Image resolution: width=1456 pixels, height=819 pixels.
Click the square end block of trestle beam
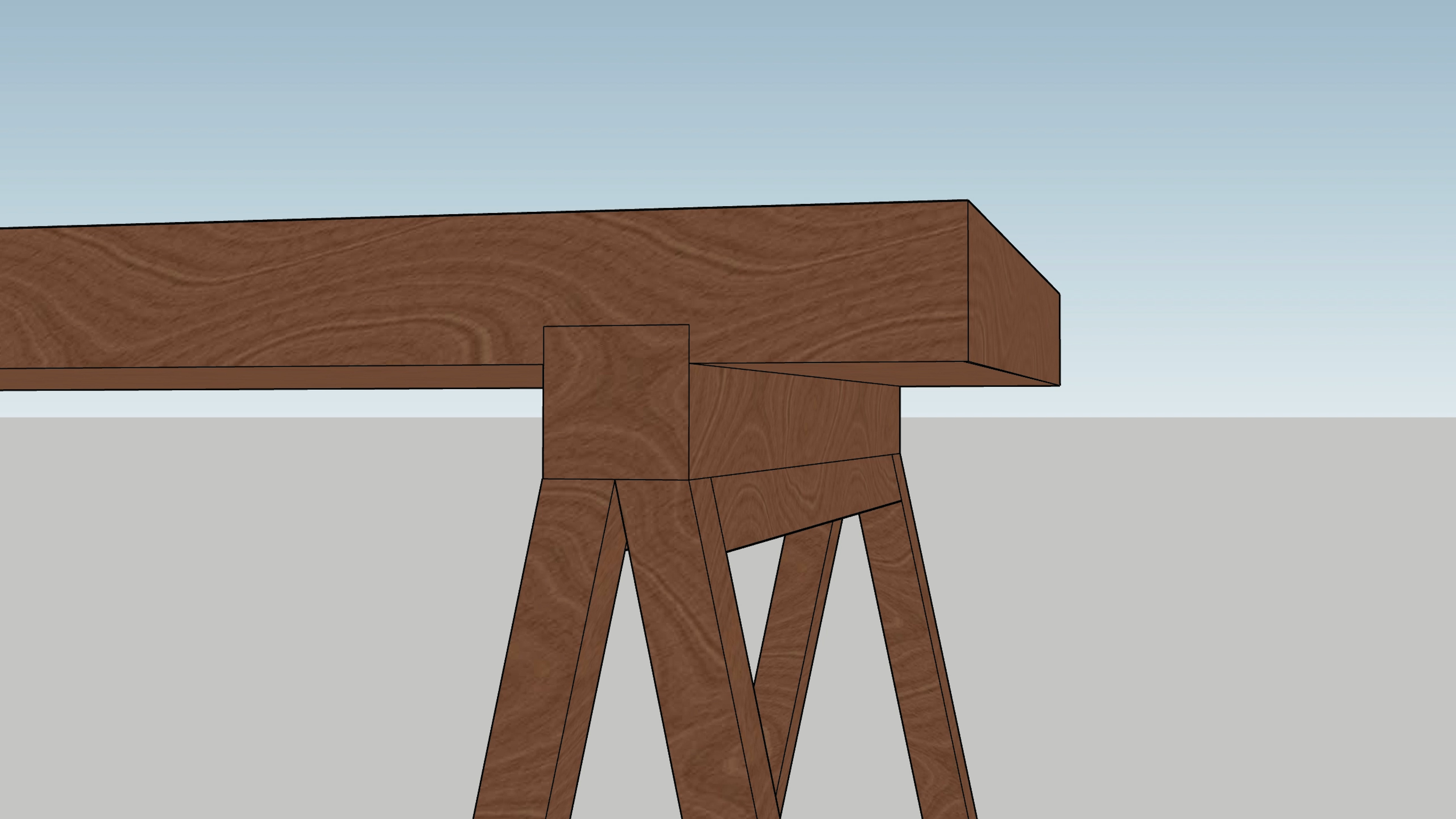(615, 402)
